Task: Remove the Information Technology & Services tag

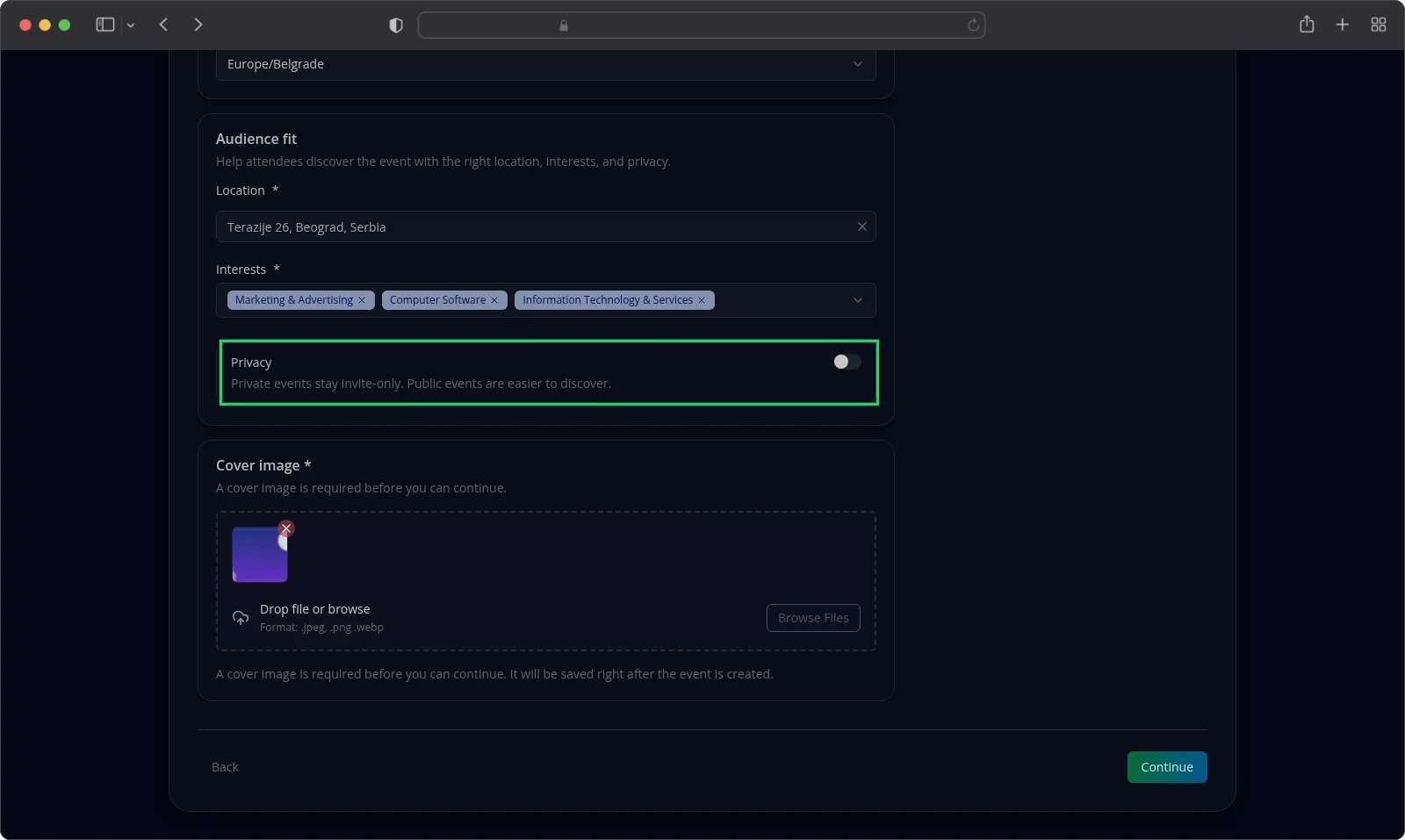Action: (702, 300)
